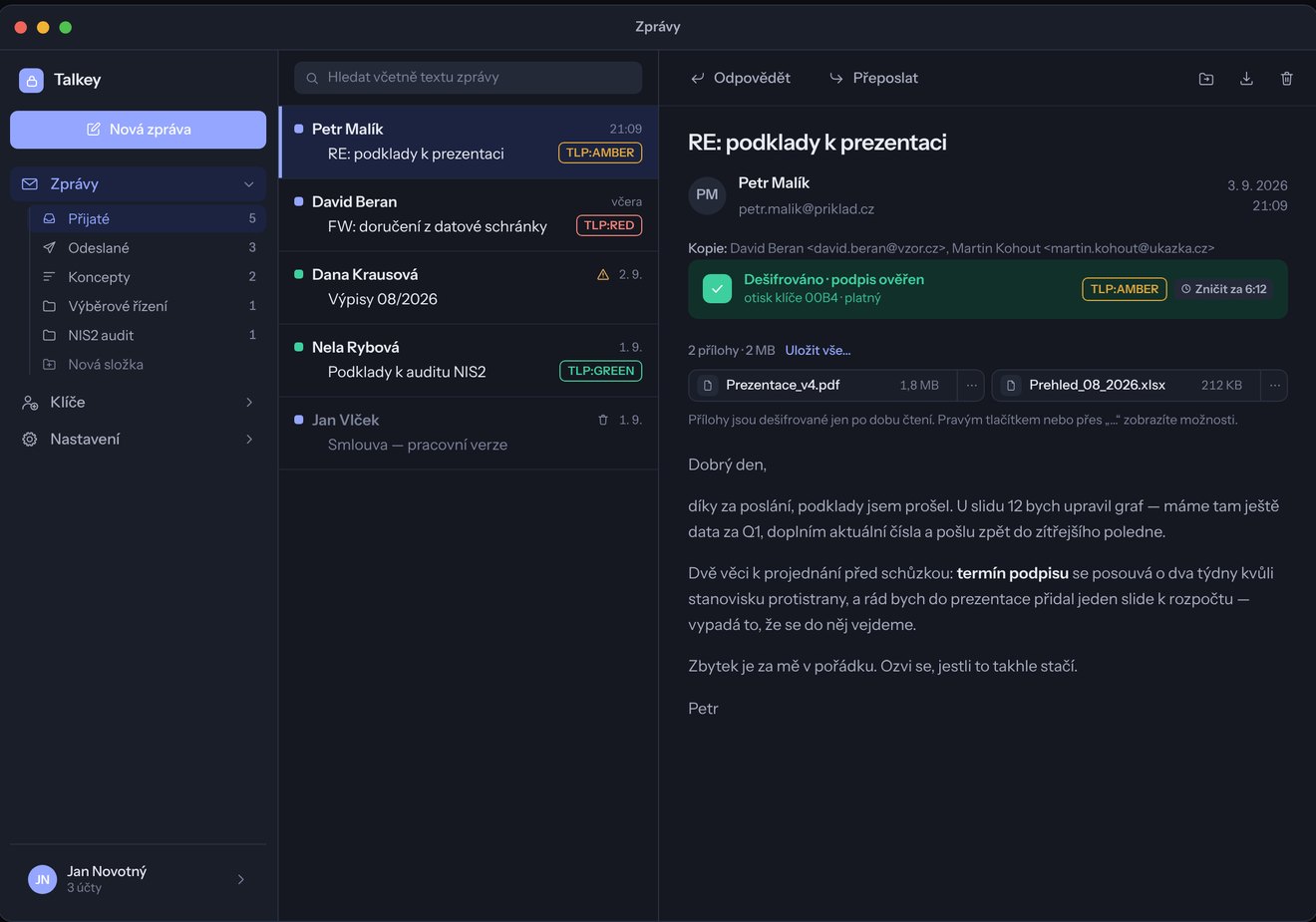Click trash icon on Jan Vlček's message
This screenshot has height=922, width=1316.
point(603,420)
